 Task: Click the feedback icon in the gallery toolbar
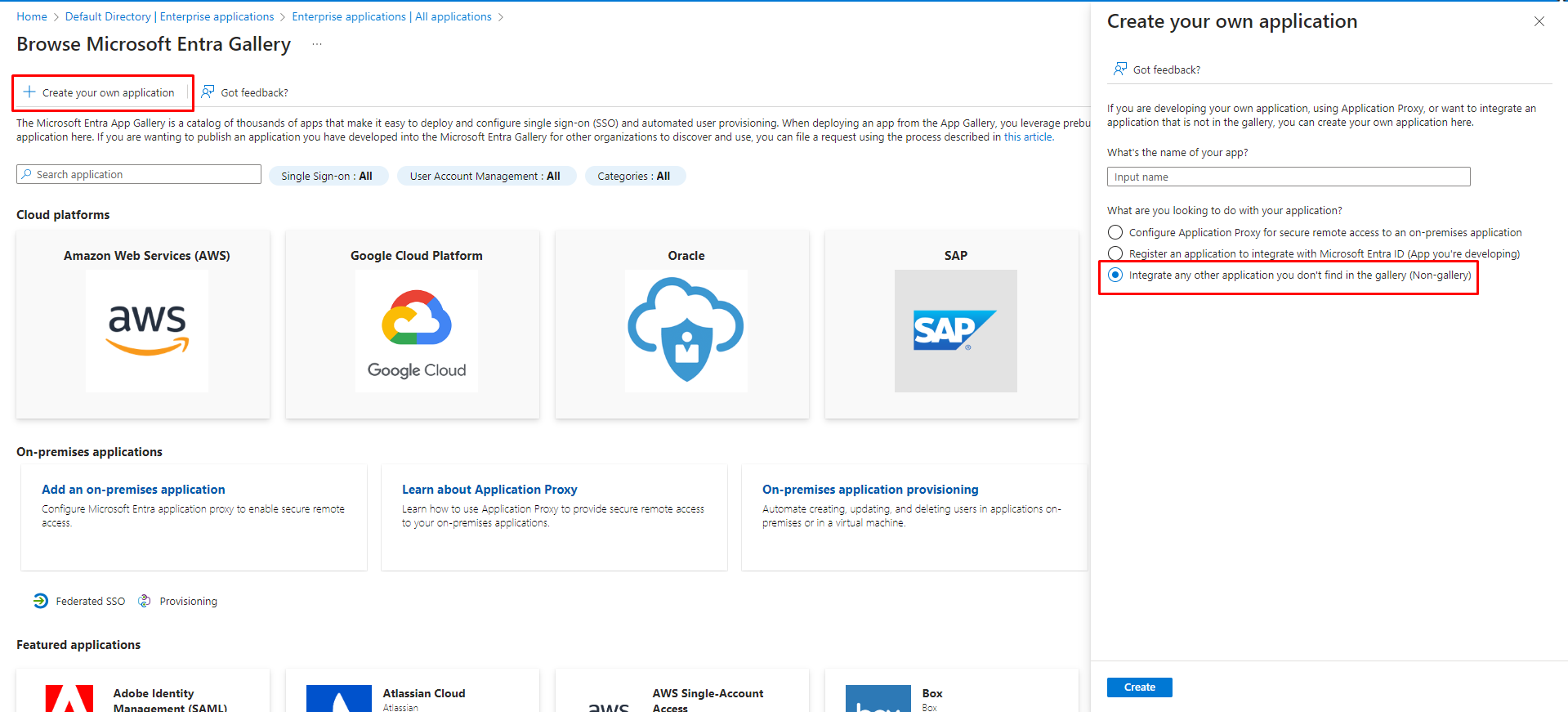click(208, 92)
